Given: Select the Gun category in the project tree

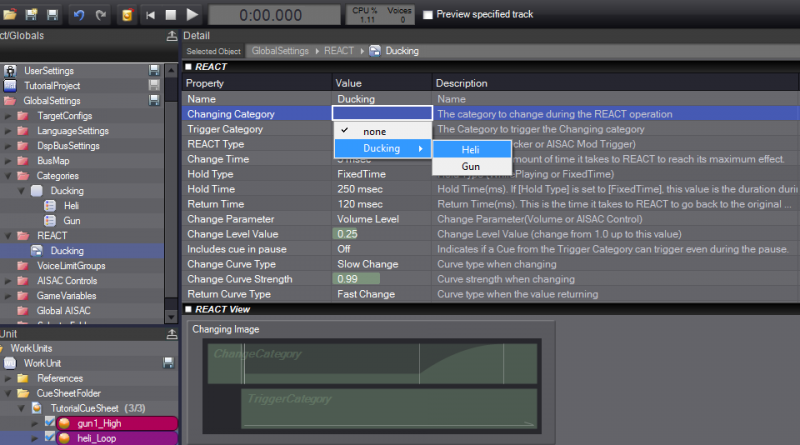Looking at the screenshot, I should point(71,220).
